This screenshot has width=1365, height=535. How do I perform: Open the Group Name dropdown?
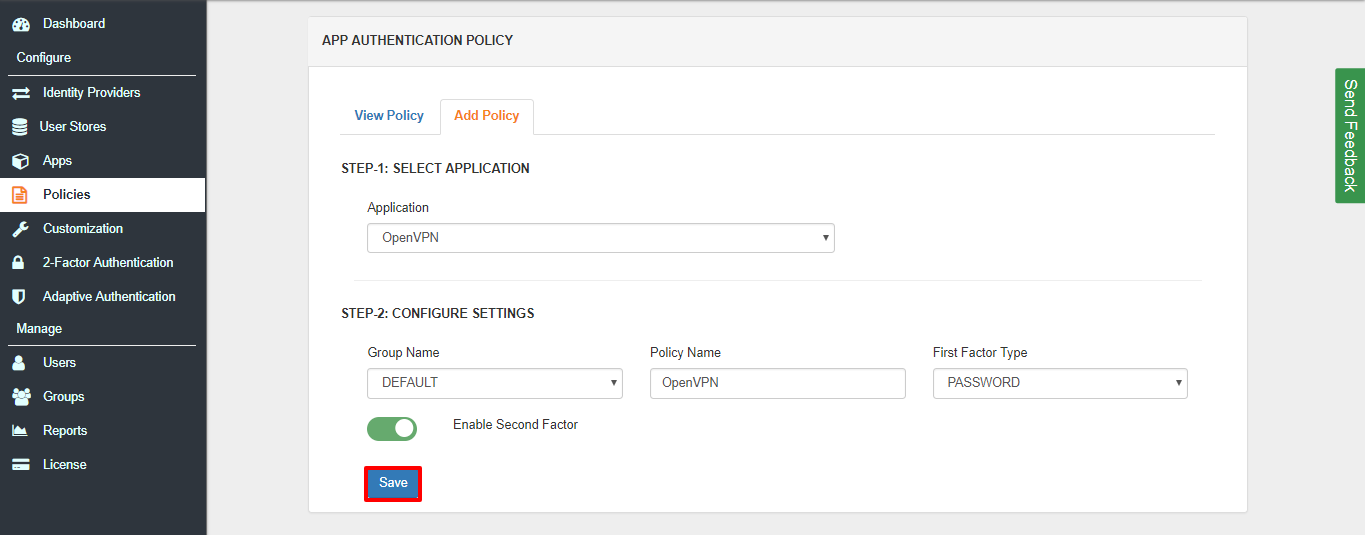pos(495,383)
